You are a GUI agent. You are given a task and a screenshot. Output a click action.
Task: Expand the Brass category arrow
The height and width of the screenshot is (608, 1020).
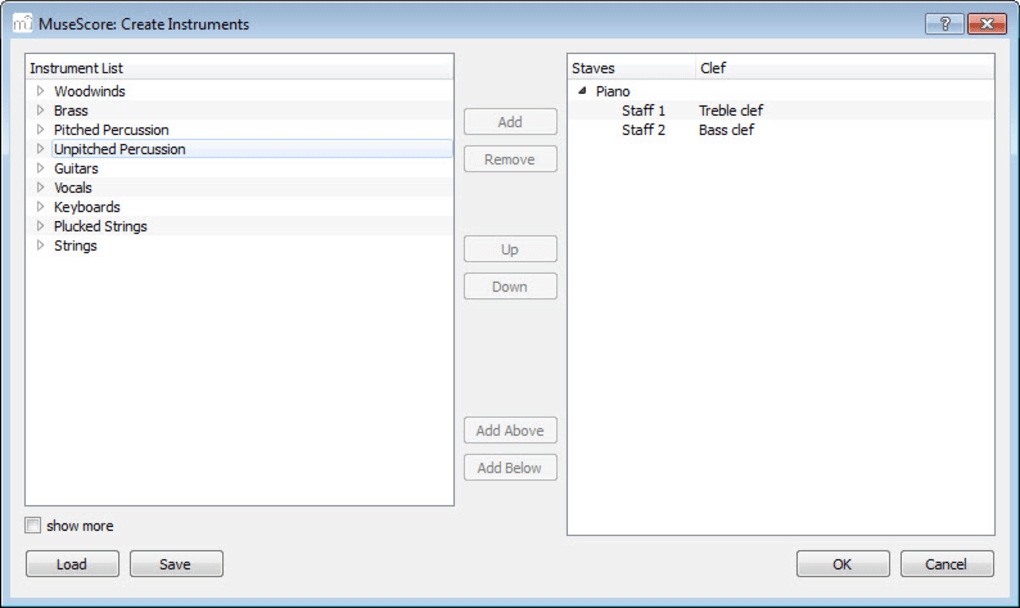pyautogui.click(x=41, y=111)
